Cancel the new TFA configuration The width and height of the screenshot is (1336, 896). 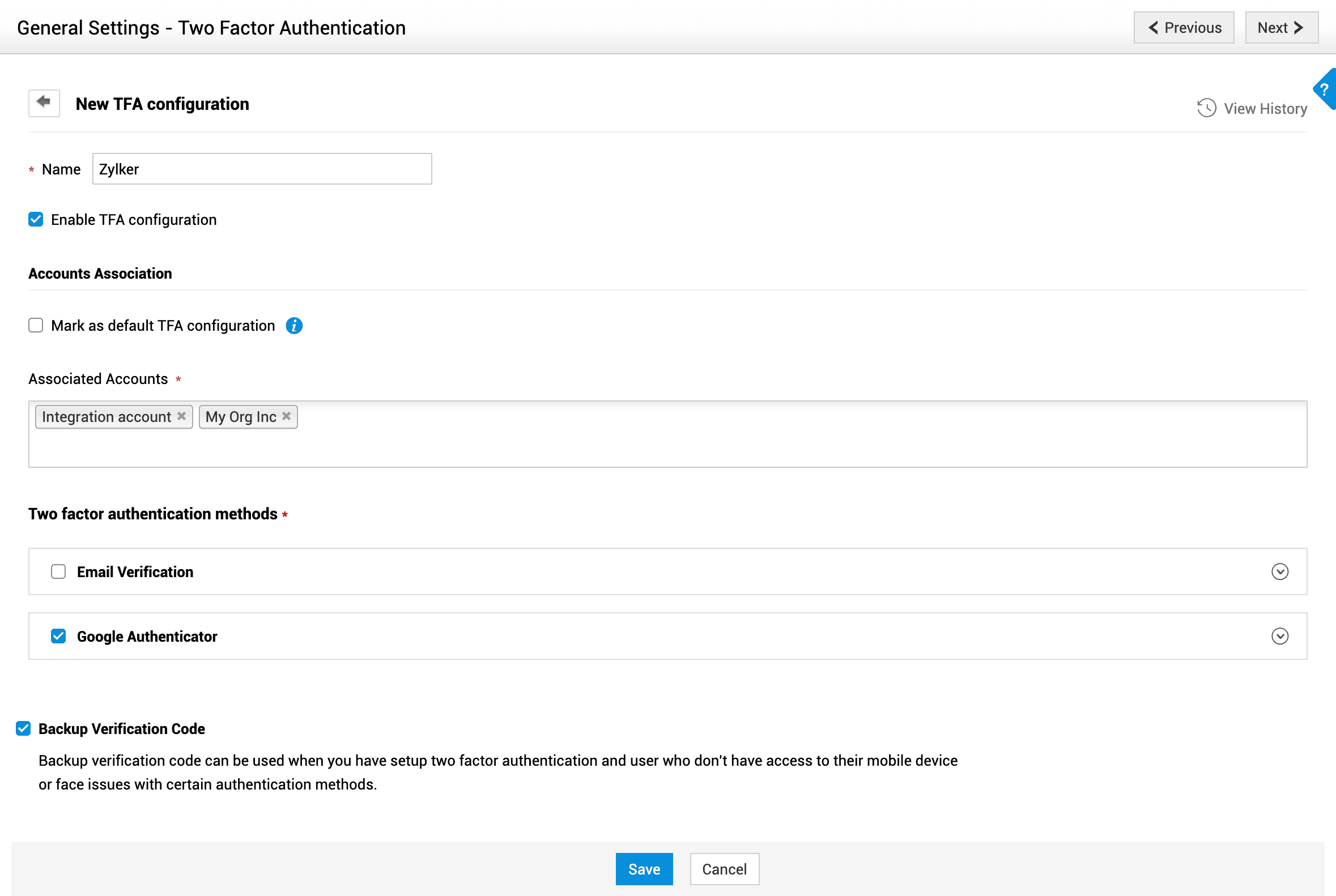(724, 869)
